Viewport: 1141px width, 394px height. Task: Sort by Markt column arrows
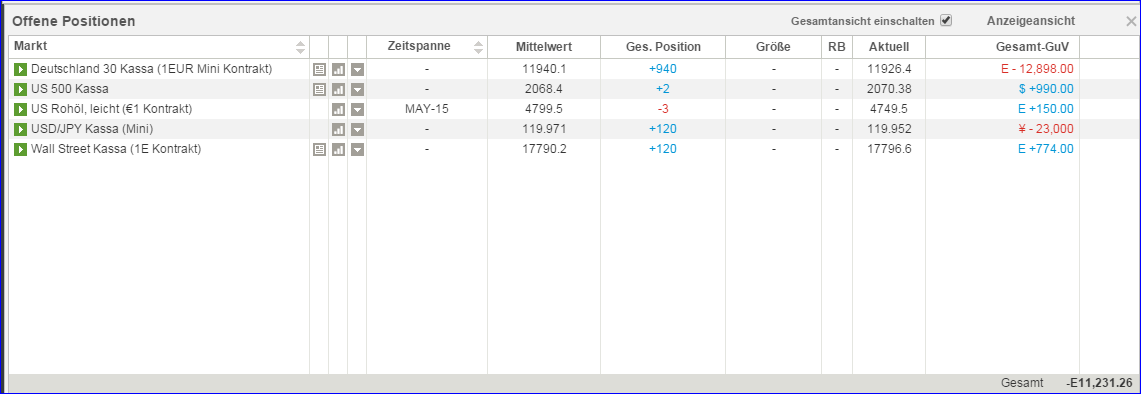point(301,47)
